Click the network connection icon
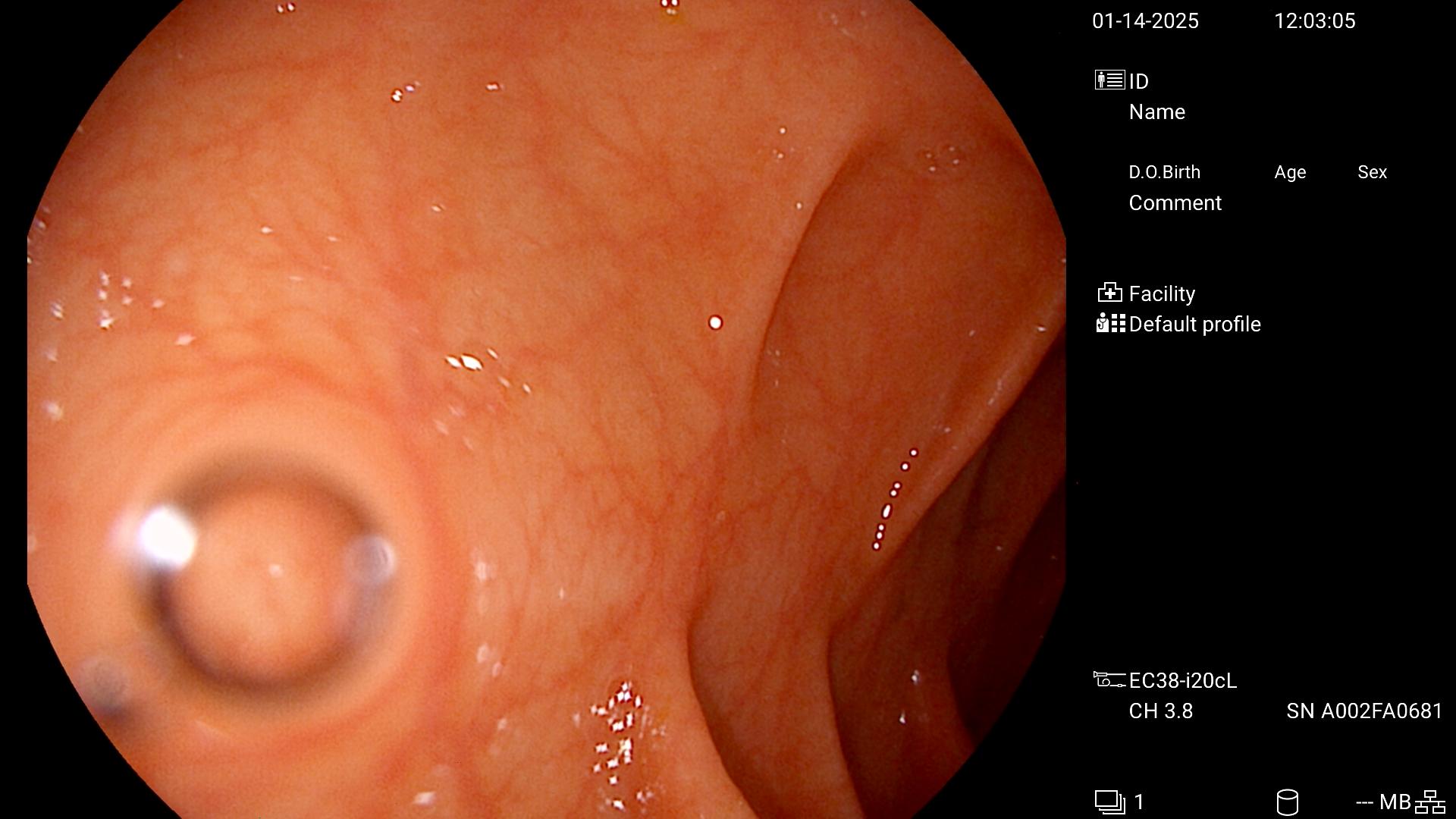Viewport: 1456px width, 819px height. pyautogui.click(x=1429, y=802)
